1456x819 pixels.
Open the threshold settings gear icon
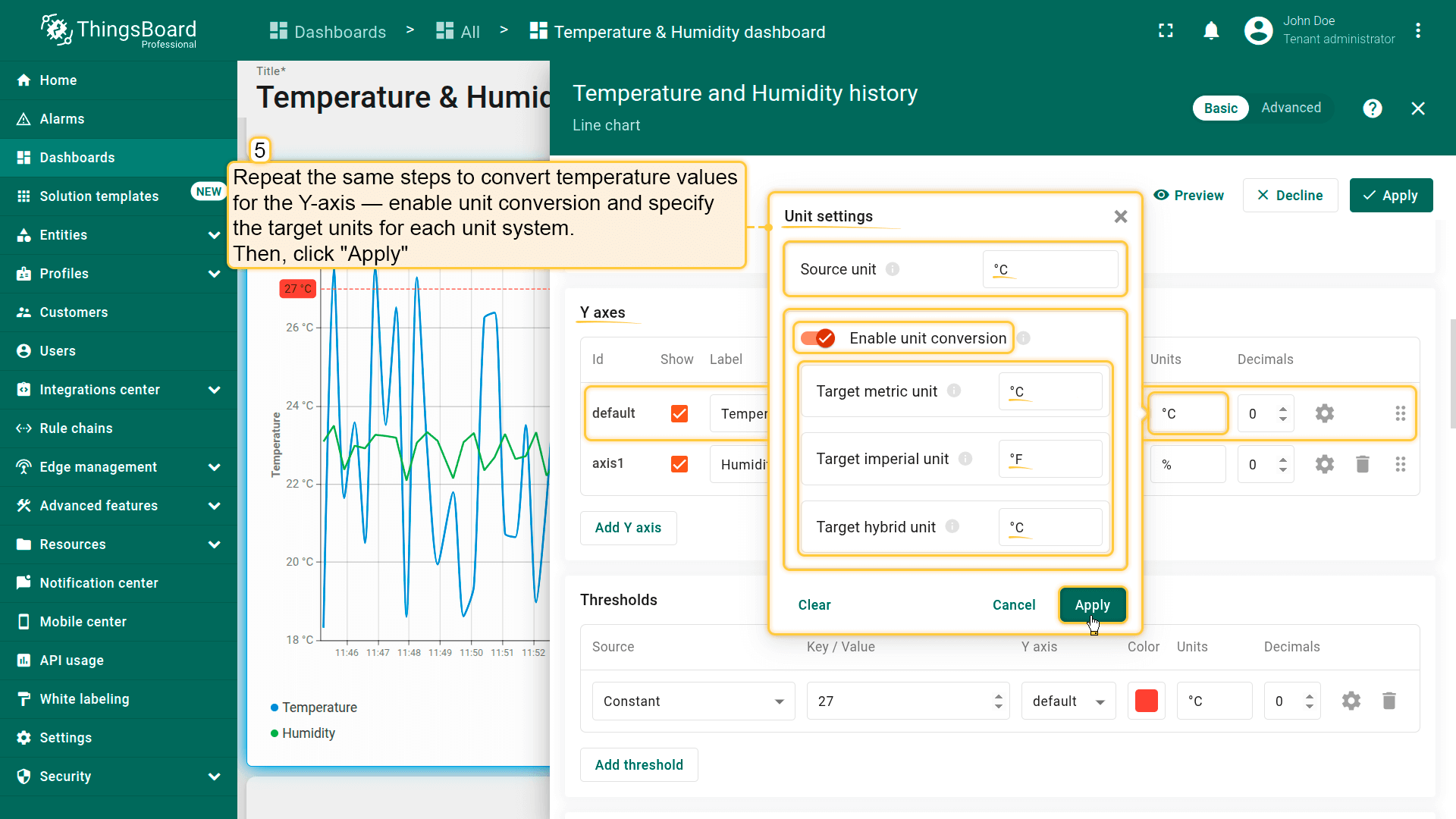(1351, 701)
